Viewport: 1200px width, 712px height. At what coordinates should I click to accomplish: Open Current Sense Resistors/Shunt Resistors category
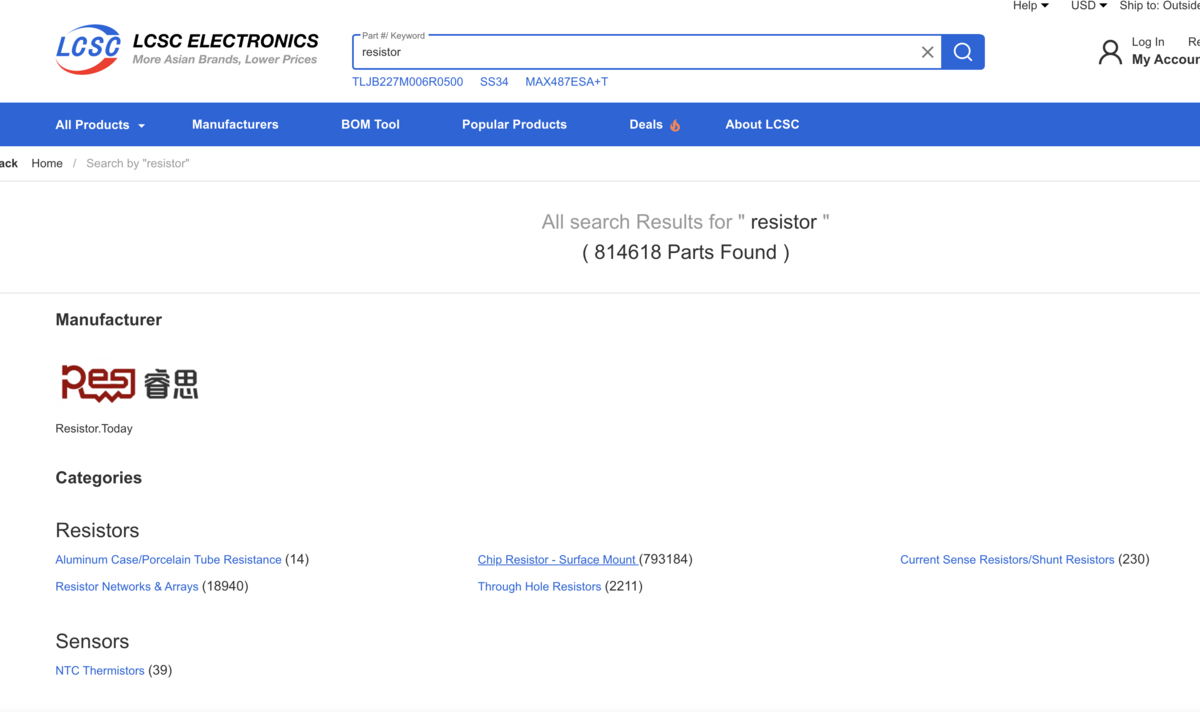click(1007, 560)
